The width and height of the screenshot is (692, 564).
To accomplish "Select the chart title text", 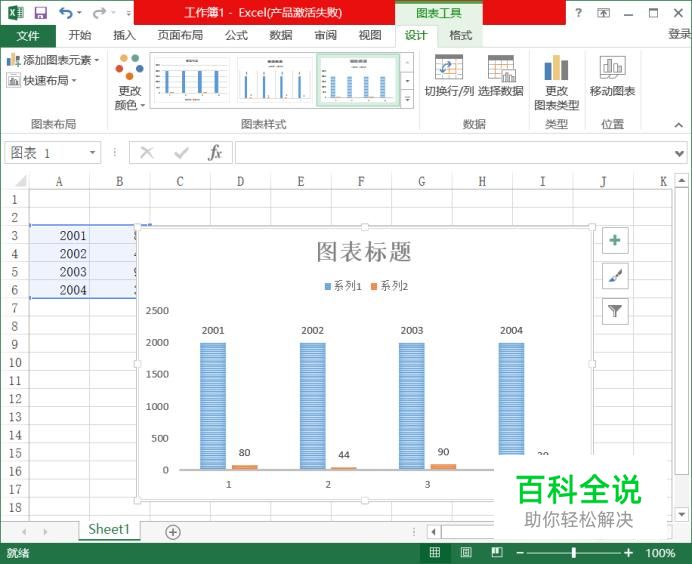I will [x=364, y=252].
